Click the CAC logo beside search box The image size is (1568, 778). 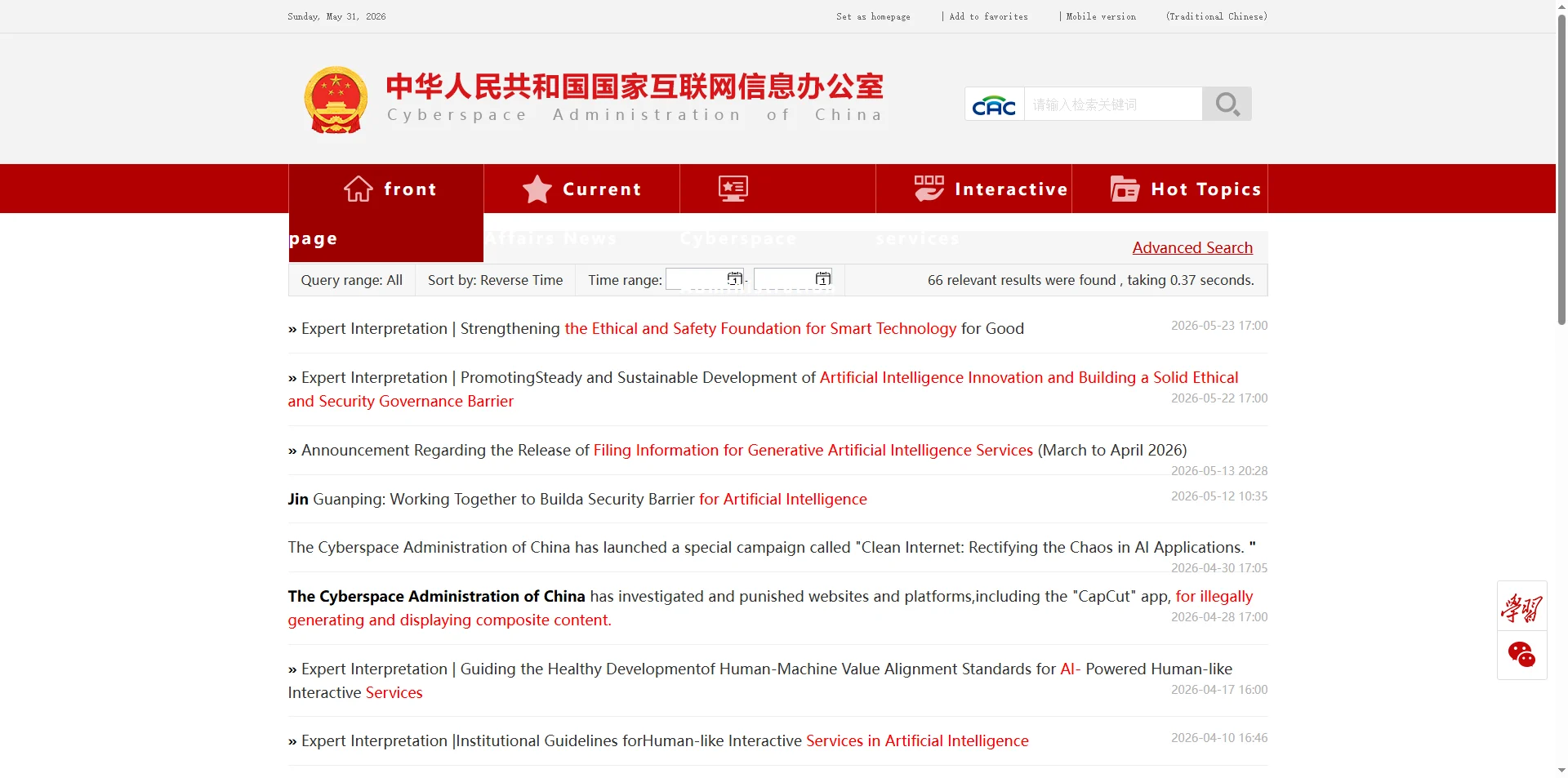point(994,104)
